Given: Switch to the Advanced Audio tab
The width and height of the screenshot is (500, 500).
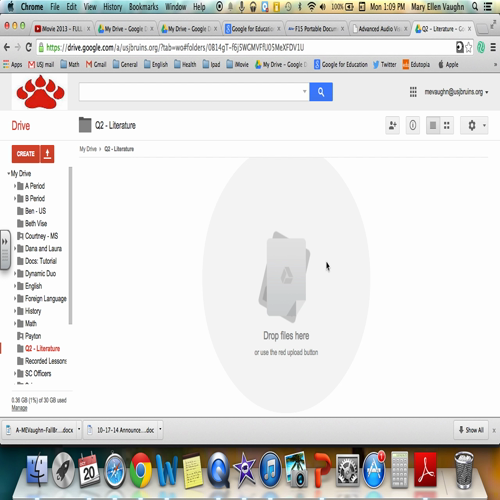Looking at the screenshot, I should 379,29.
